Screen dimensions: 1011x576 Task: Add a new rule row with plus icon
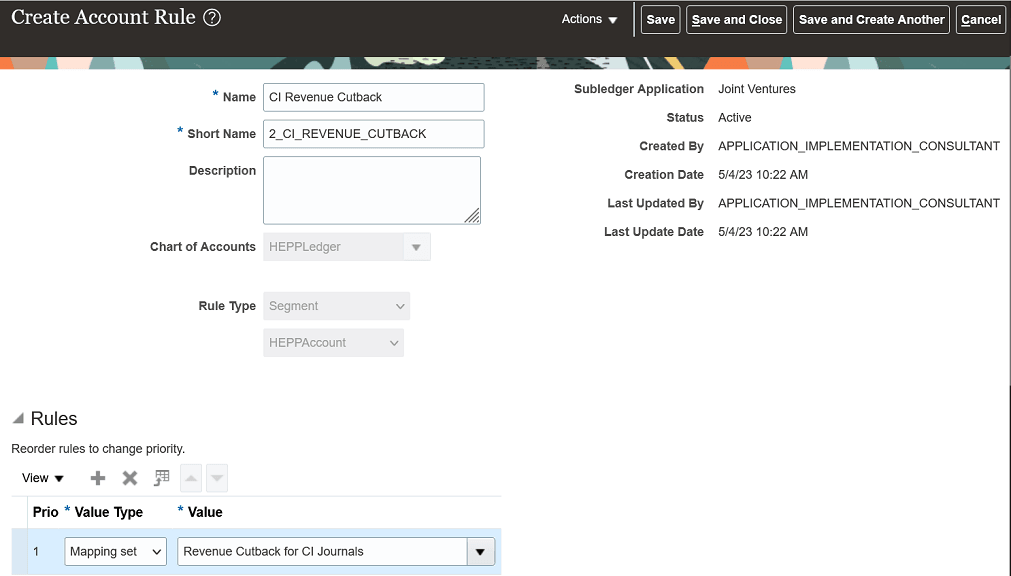[98, 478]
